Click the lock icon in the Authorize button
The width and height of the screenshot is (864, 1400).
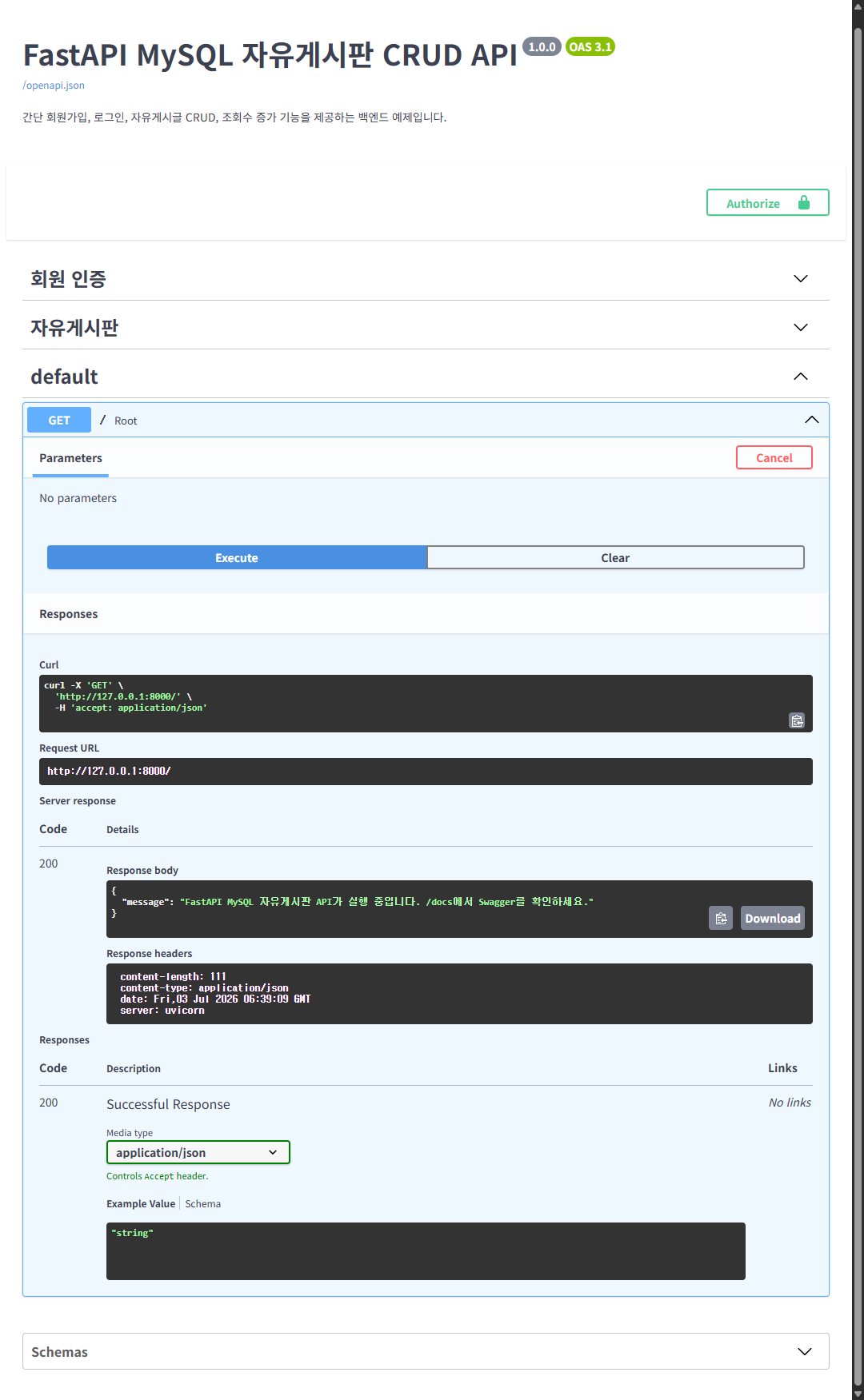click(x=804, y=202)
